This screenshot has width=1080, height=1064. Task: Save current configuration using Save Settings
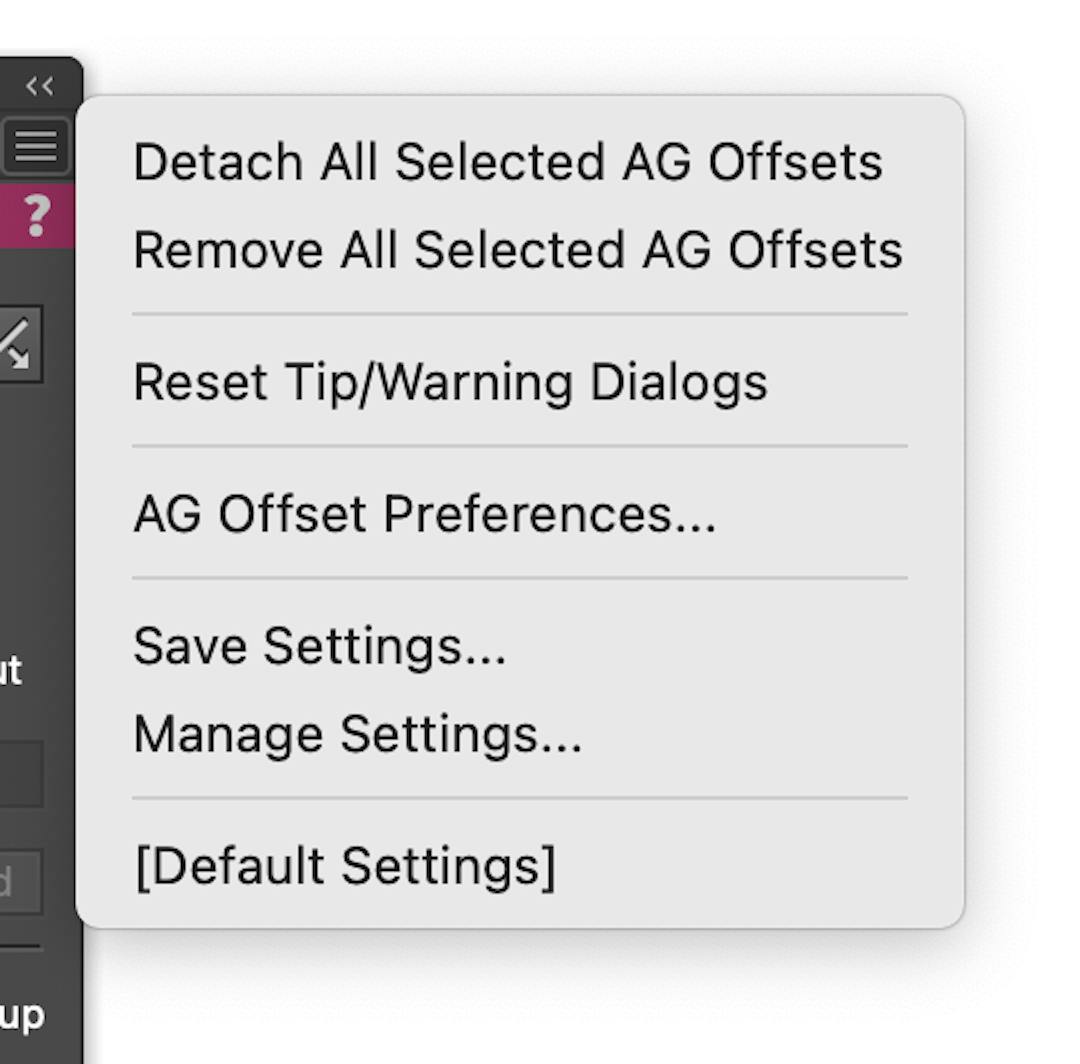click(319, 646)
